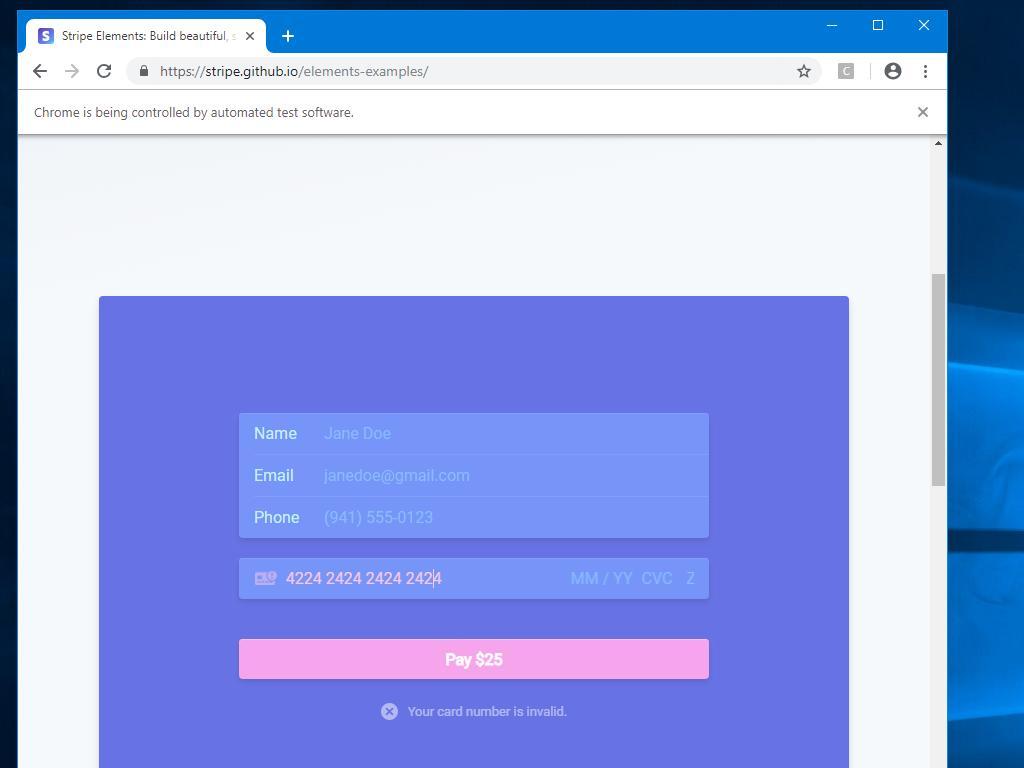Focus the Name input field

[510, 433]
